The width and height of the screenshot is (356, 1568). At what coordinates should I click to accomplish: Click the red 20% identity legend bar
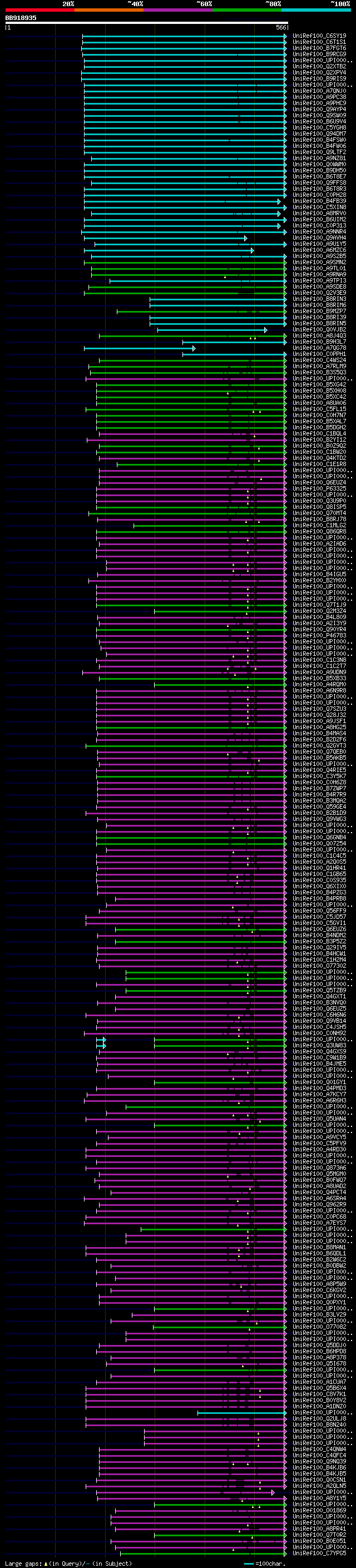(x=39, y=10)
